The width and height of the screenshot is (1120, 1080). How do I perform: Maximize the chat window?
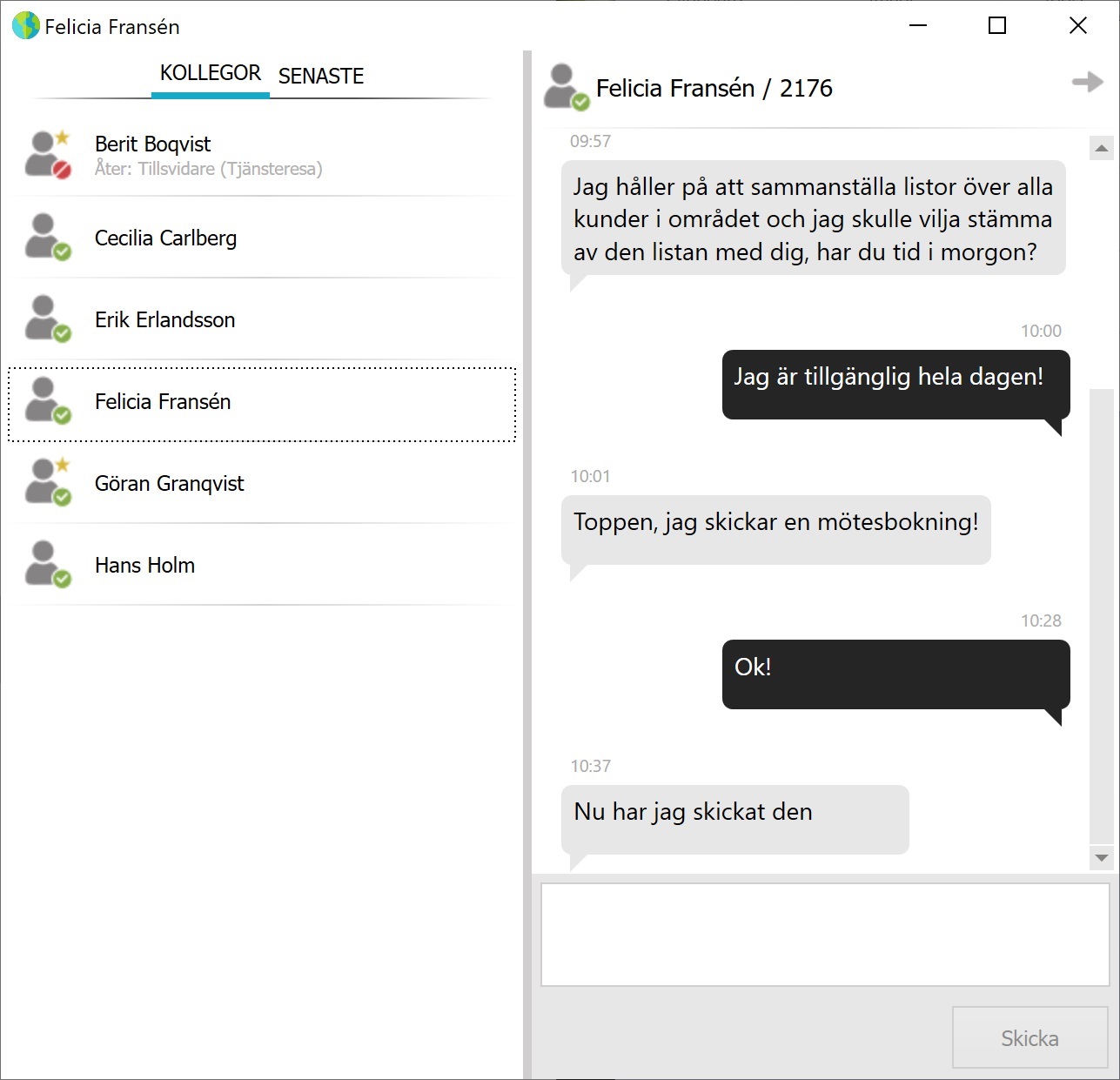(997, 26)
